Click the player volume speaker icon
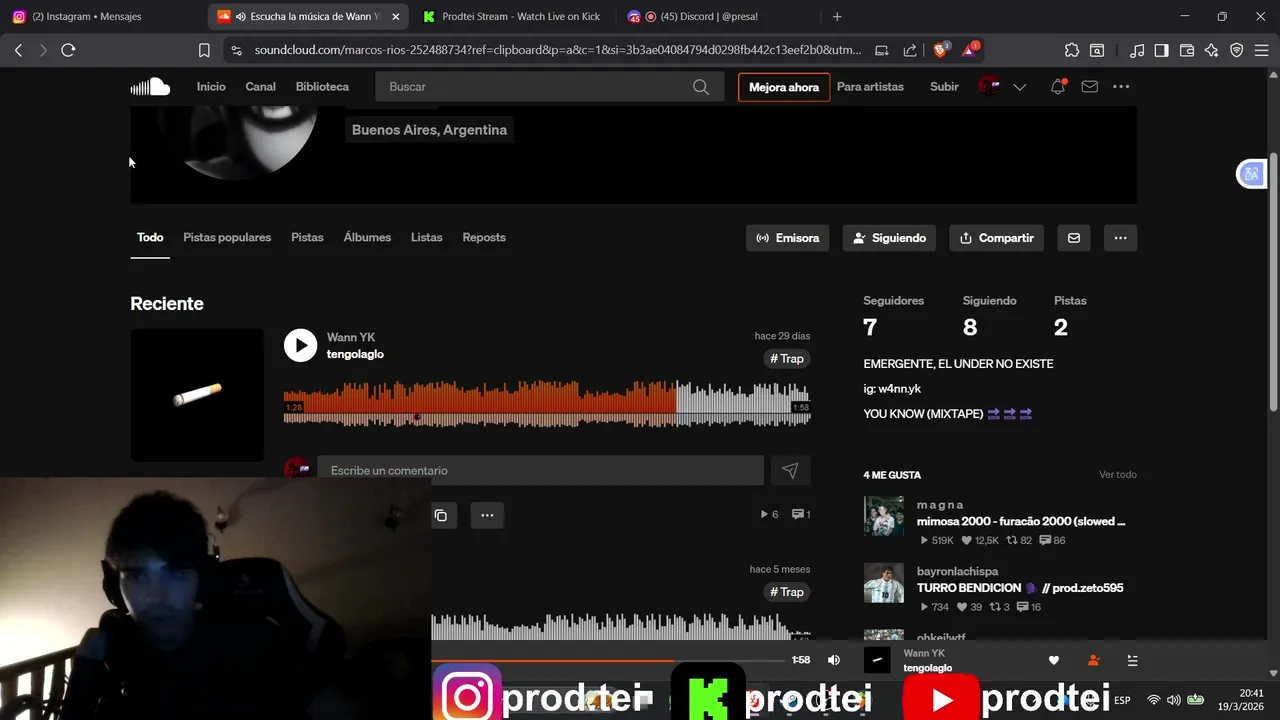The image size is (1280, 720). pos(834,660)
